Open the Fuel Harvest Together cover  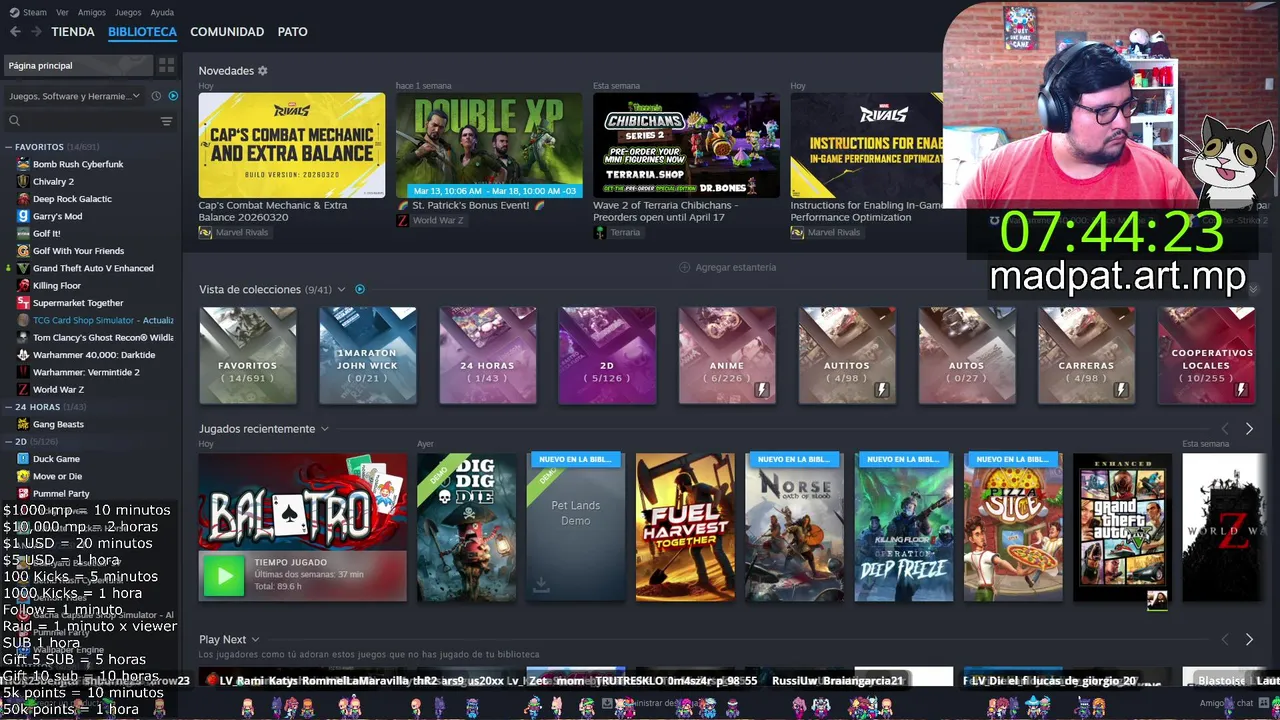point(685,528)
